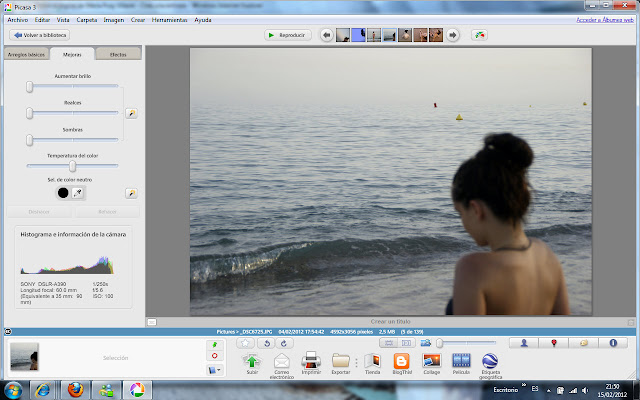The height and width of the screenshot is (400, 640).
Task: Open properties panel info icon
Action: point(613,343)
